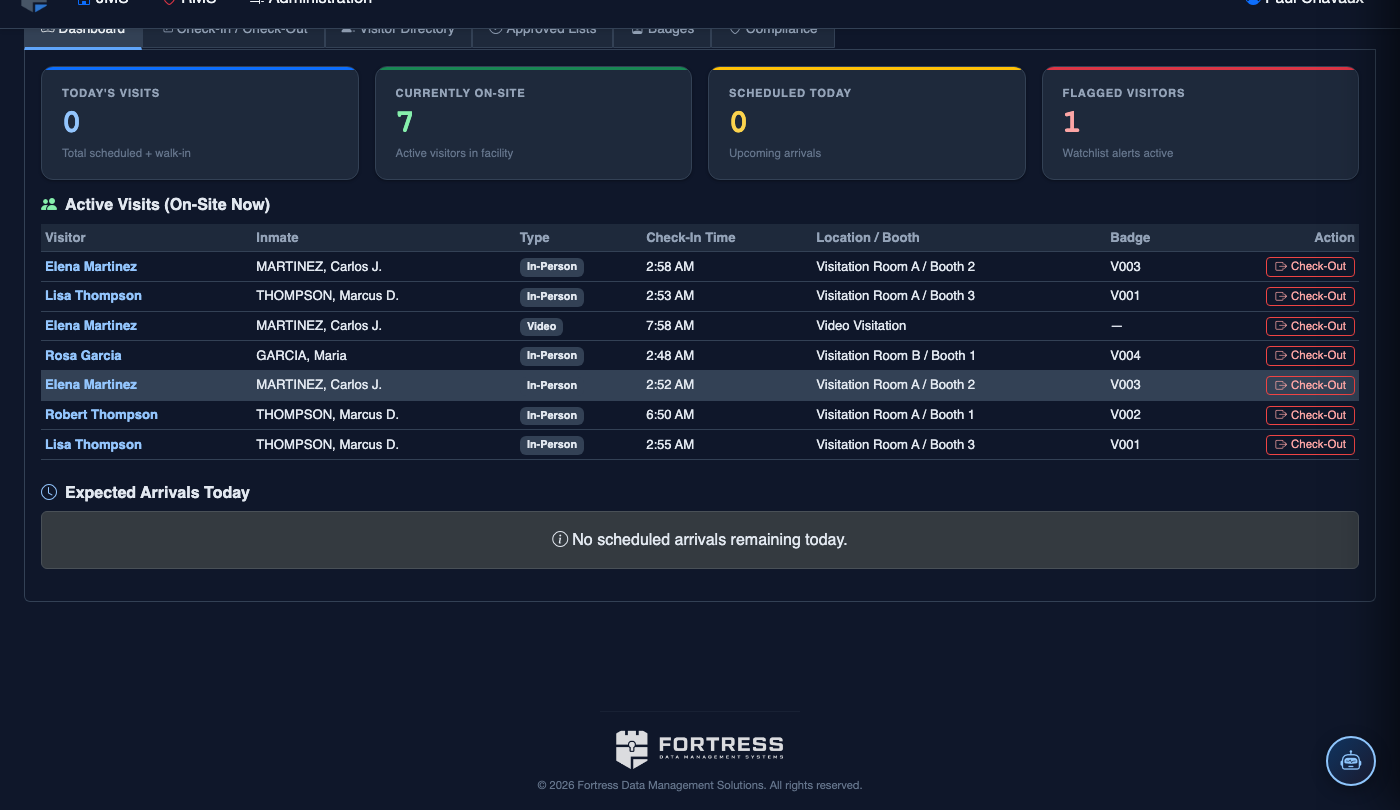Open Lisa Thompson's link in the 2:55 AM row
1400x810 pixels.
point(93,444)
